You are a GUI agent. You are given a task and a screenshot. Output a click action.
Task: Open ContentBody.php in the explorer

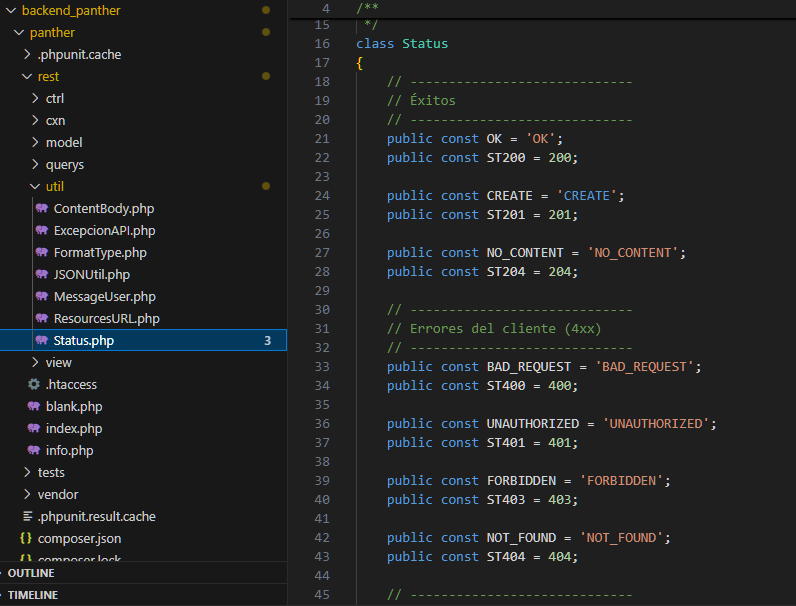click(104, 209)
